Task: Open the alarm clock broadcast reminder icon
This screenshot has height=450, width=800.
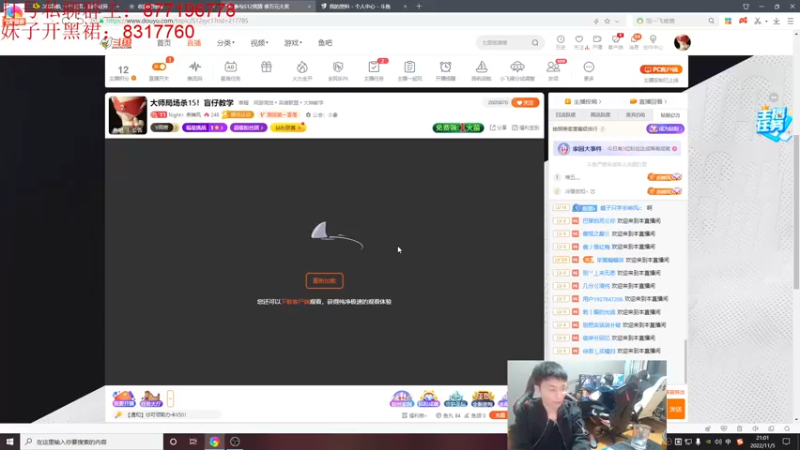Action: [x=445, y=67]
